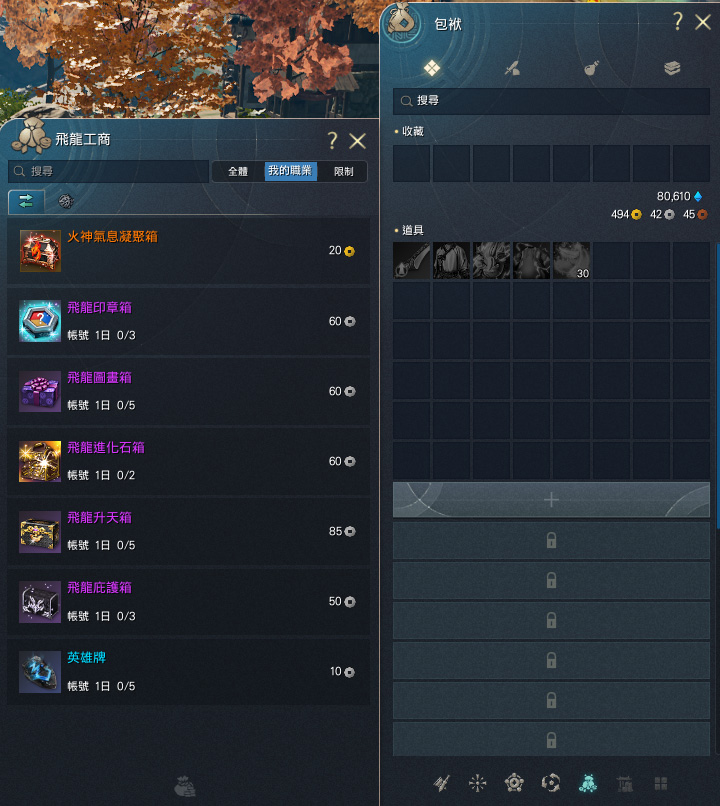Click the 飛龍印章箱 hexagon icon

40,321
